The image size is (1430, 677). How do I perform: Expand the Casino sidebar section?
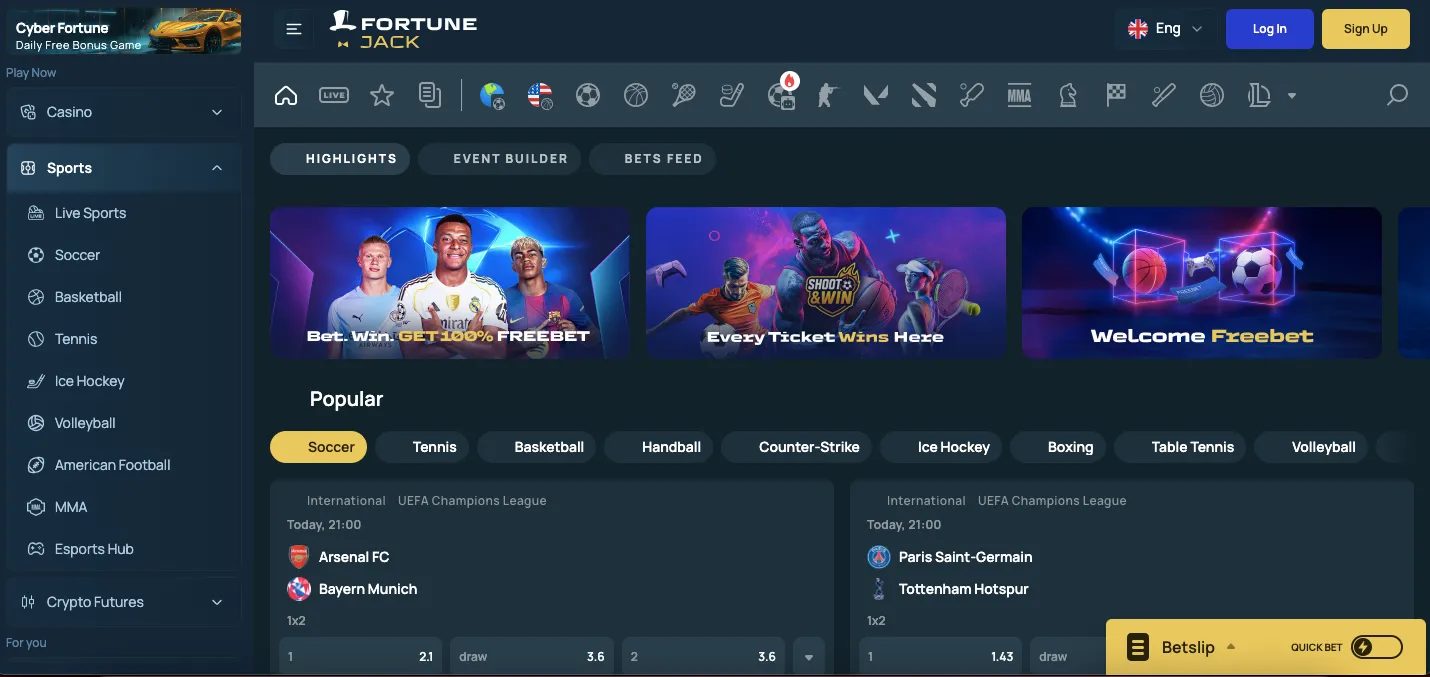click(x=123, y=112)
